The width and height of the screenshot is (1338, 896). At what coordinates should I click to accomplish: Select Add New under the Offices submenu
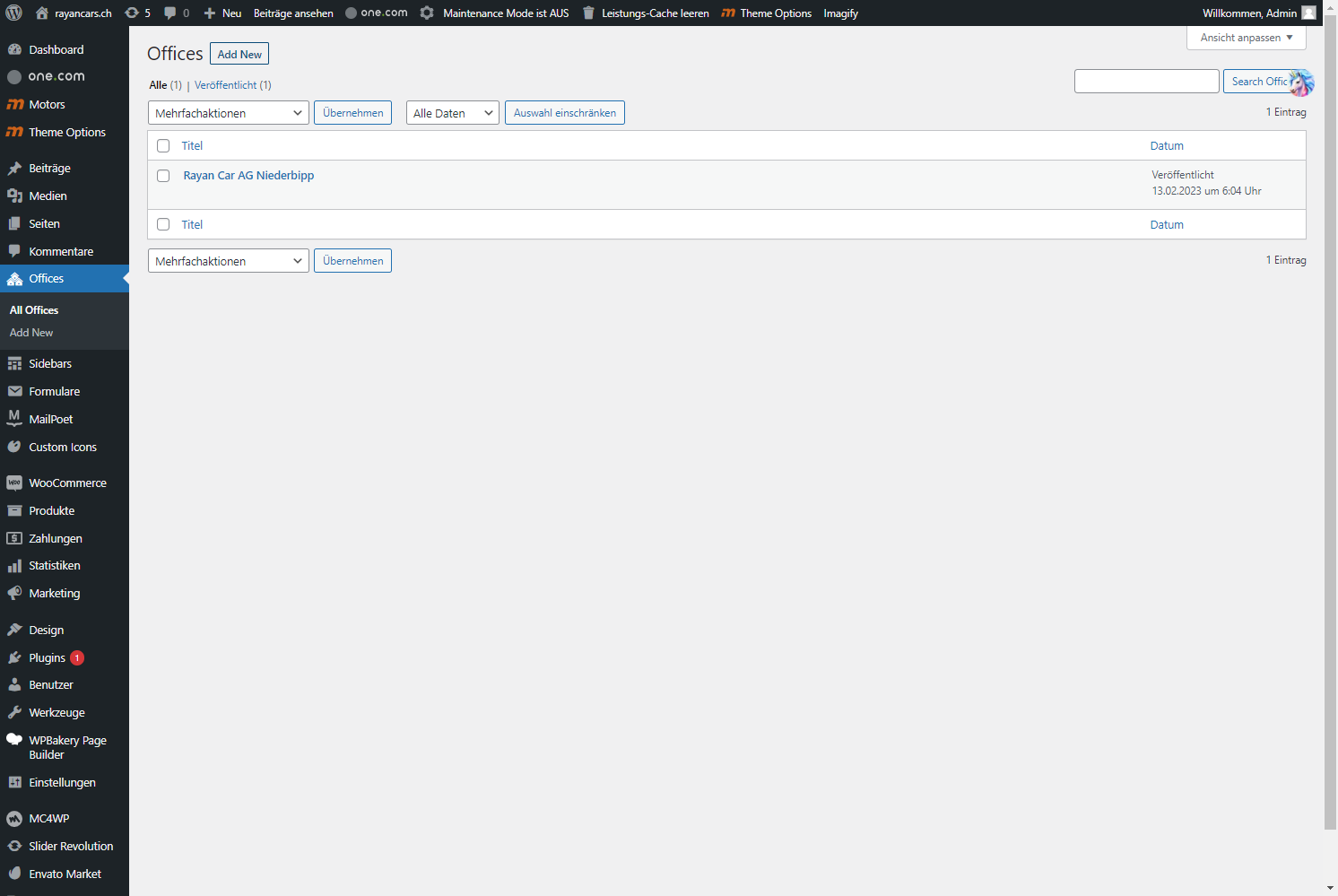point(31,333)
